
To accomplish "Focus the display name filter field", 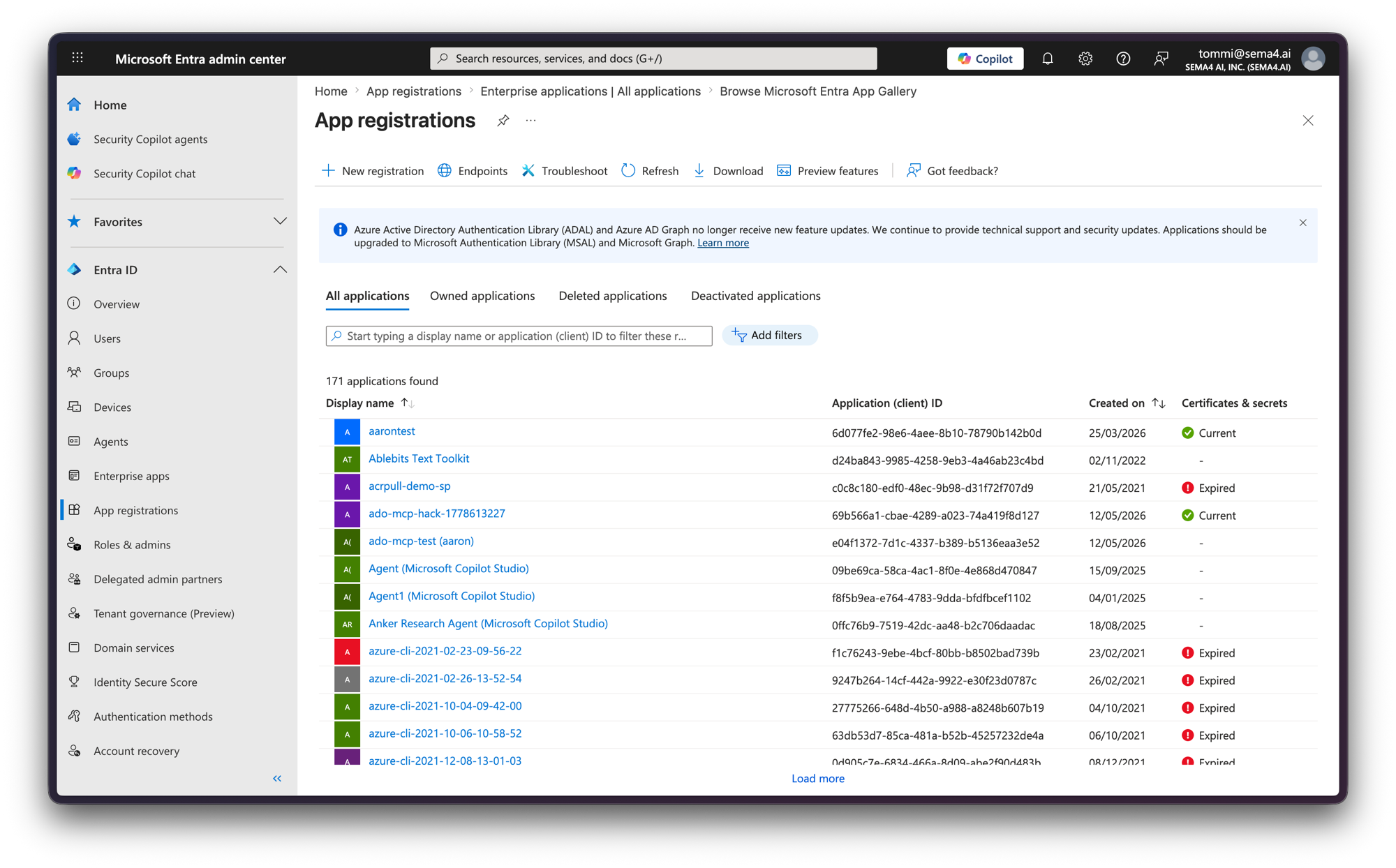I will pos(519,336).
